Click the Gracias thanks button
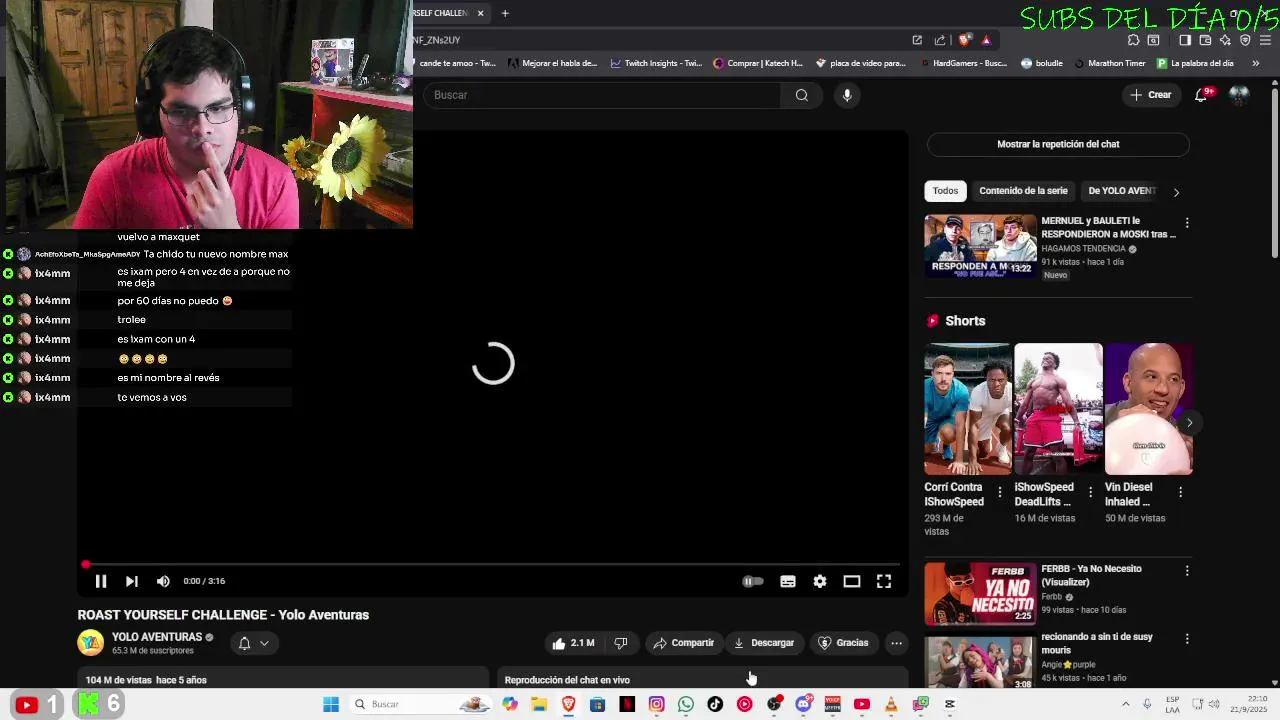The height and width of the screenshot is (720, 1280). click(844, 643)
